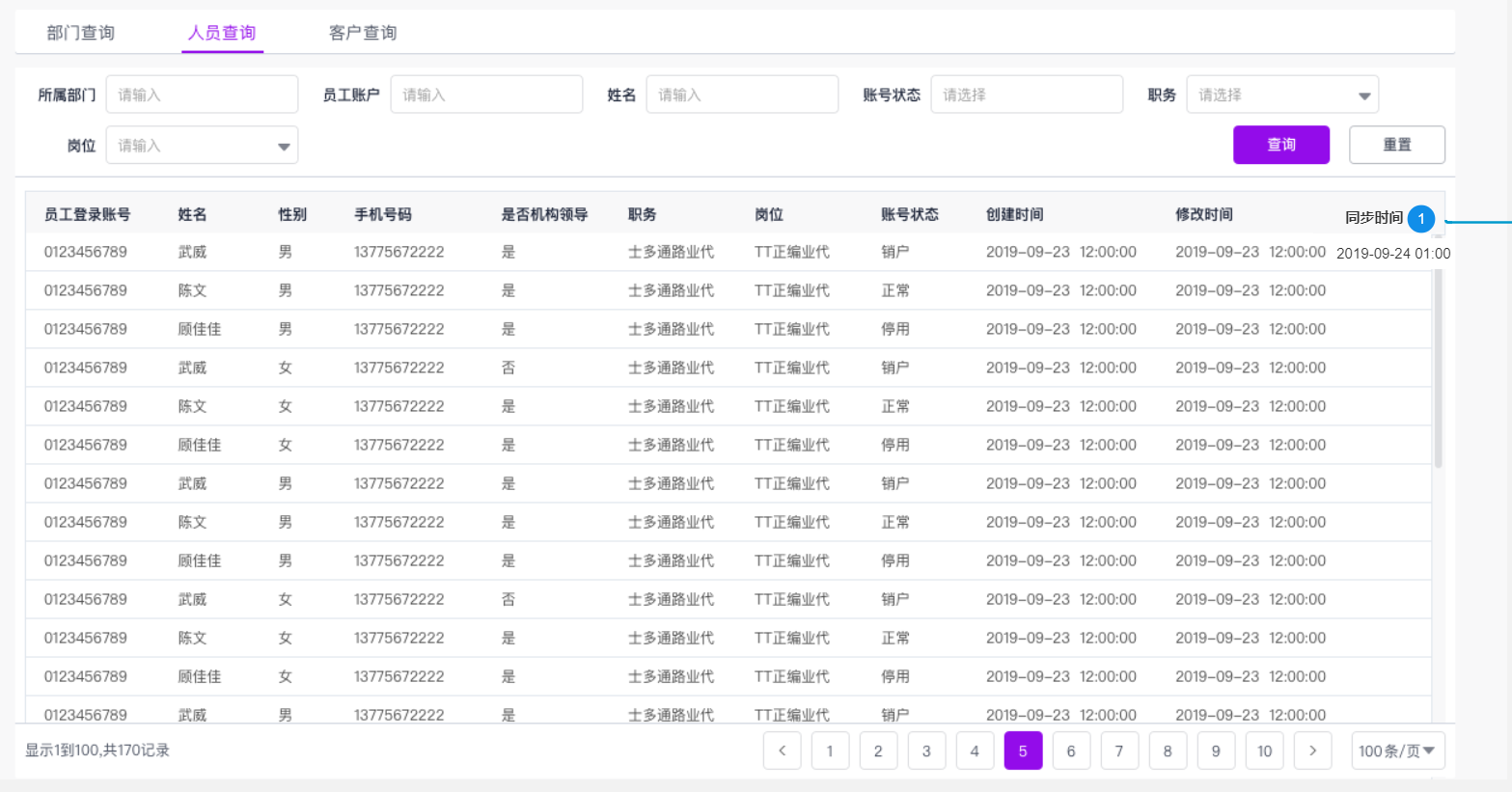
Task: Click the 重置 button
Action: (1397, 145)
